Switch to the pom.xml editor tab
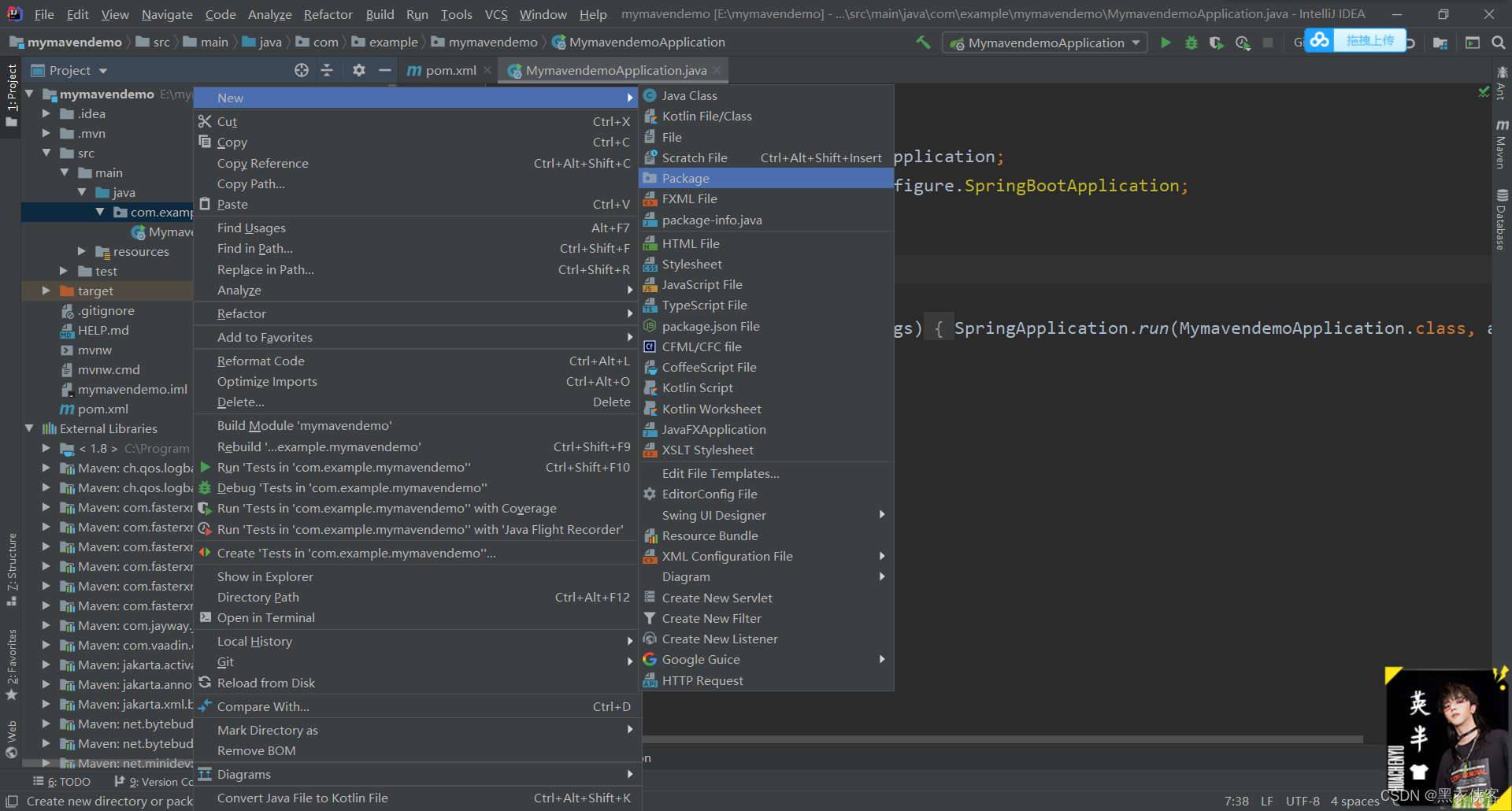The image size is (1512, 811). pos(450,70)
